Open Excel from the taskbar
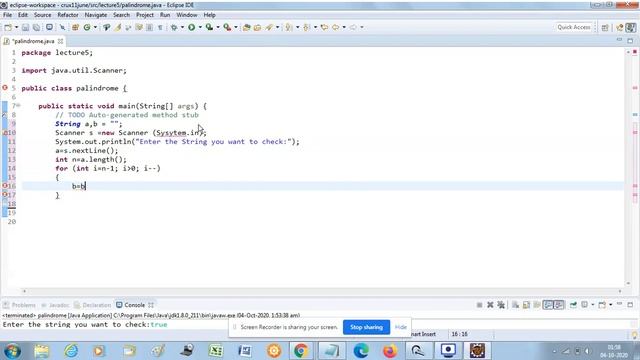 pos(216,351)
